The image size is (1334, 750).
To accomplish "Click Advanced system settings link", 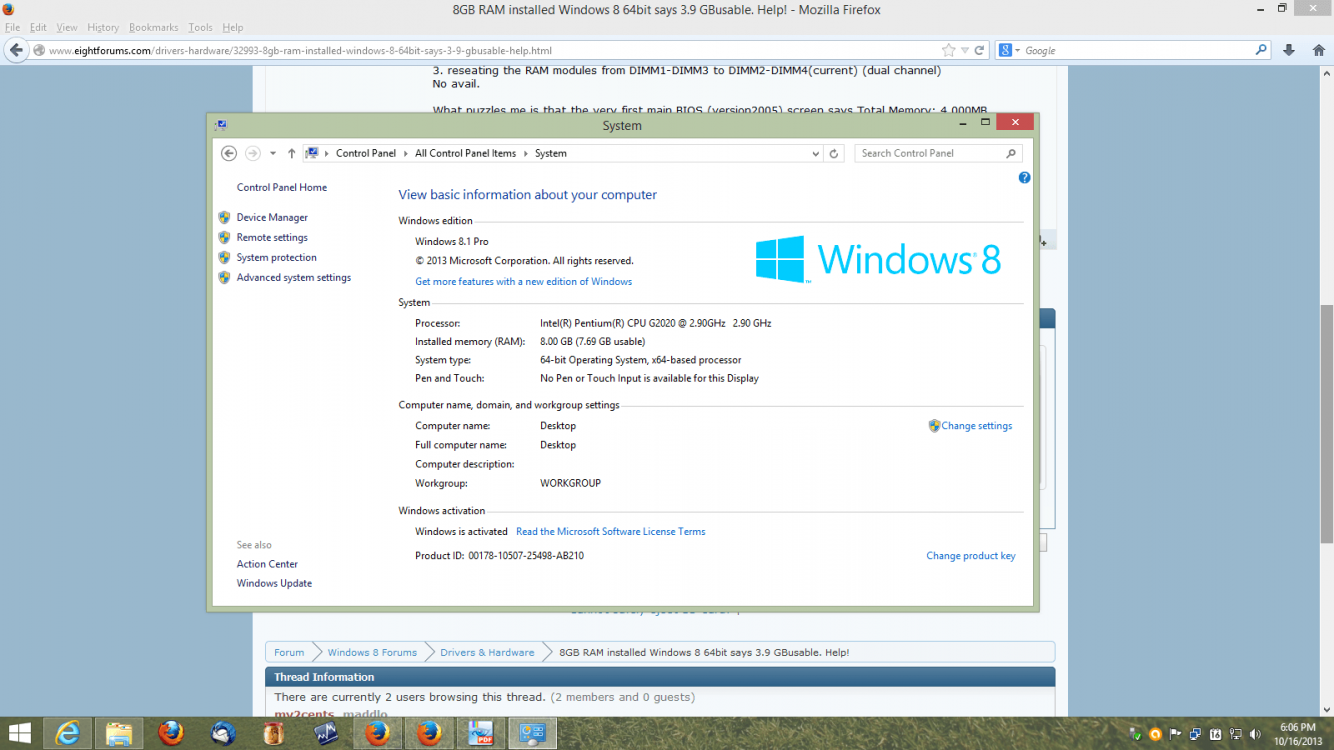I will 293,277.
